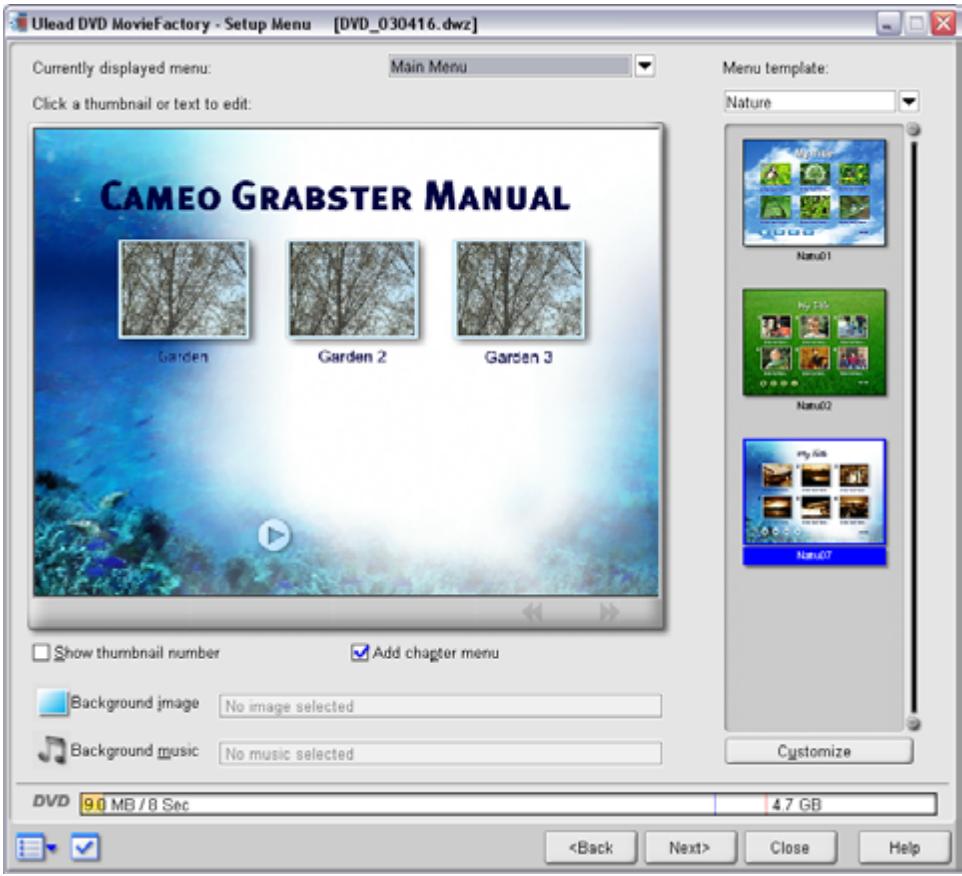
Task: Select the Natu02 green template thumbnail
Action: 814,342
